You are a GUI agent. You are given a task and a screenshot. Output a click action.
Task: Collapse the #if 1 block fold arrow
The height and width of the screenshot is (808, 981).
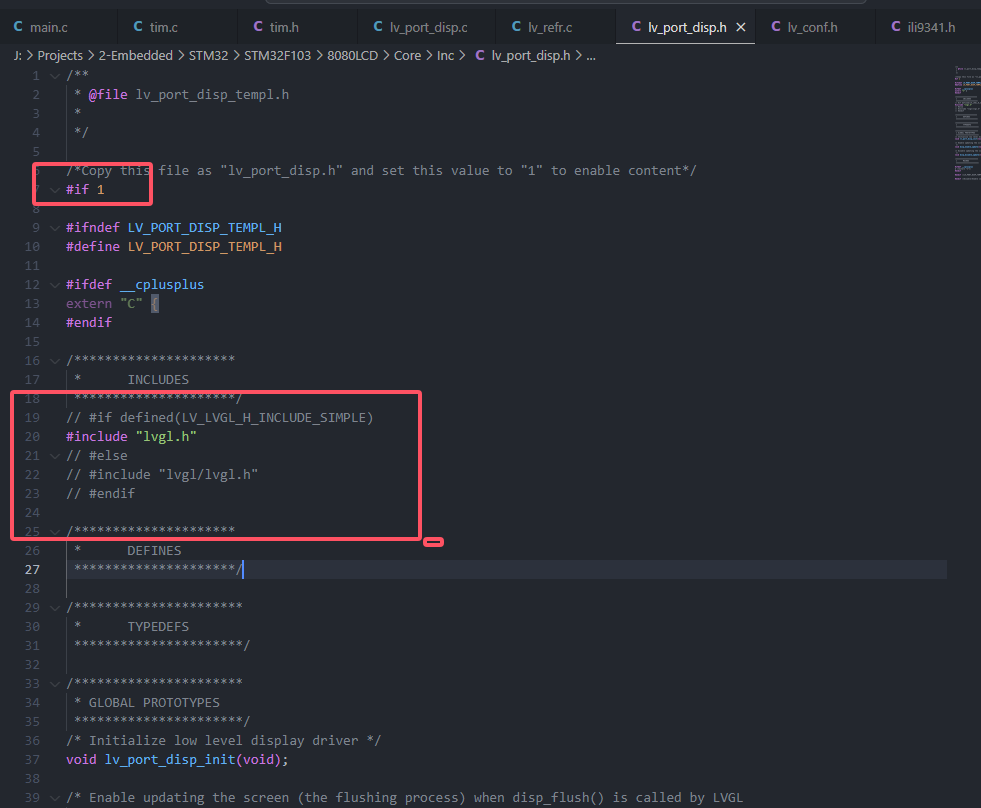coord(55,190)
